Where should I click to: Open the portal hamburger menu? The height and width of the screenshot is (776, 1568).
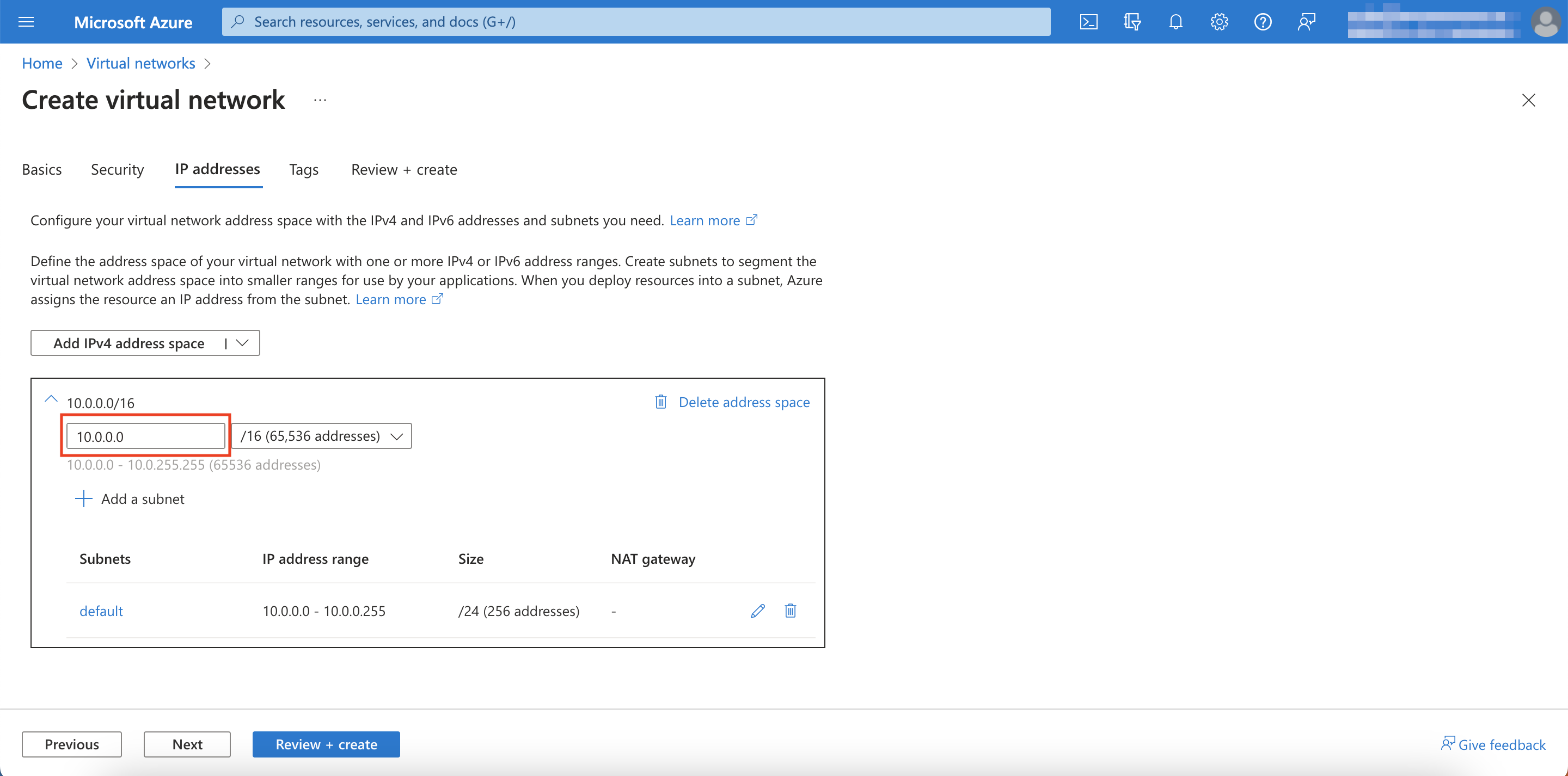(x=26, y=21)
